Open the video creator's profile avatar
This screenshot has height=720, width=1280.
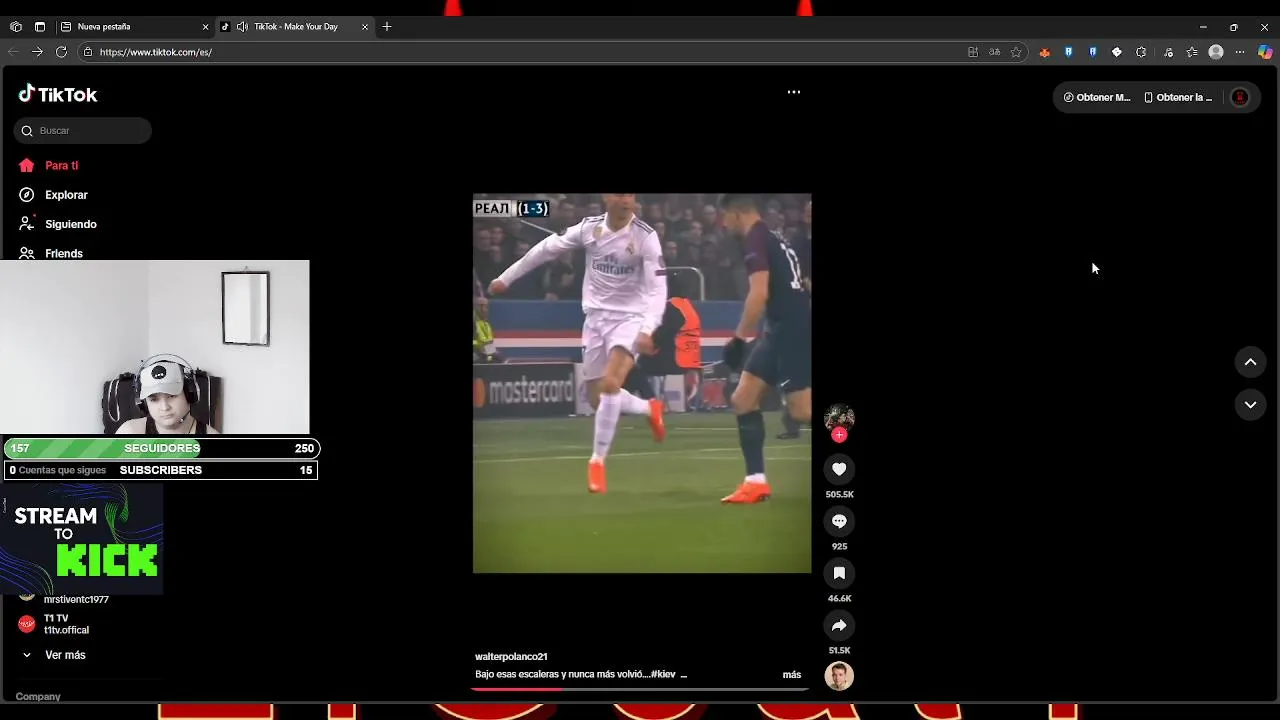click(x=839, y=418)
